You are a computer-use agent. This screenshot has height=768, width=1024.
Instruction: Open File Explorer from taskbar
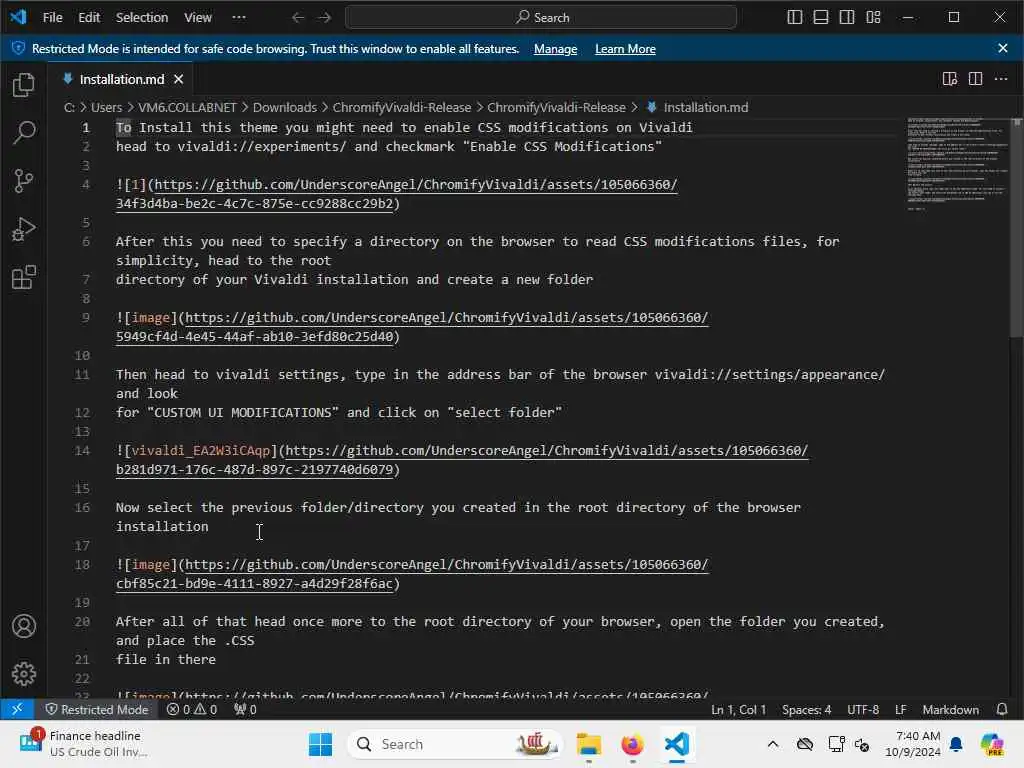click(x=588, y=744)
